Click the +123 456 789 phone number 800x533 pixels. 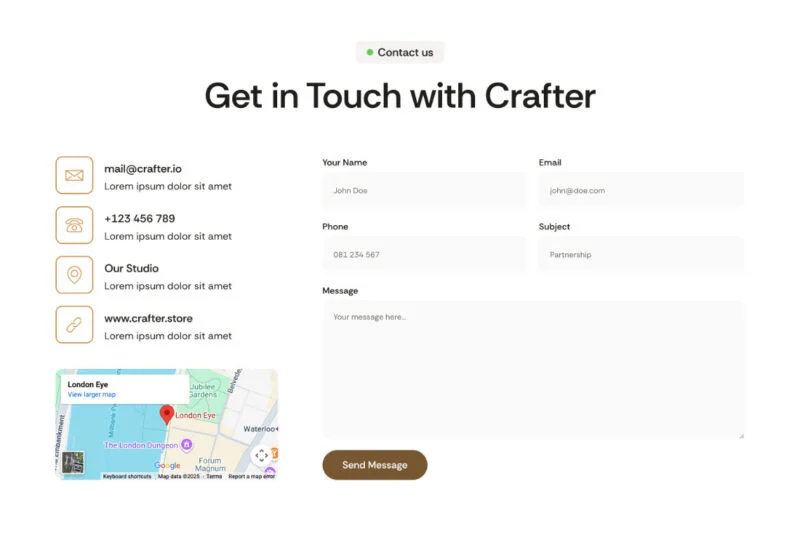tap(140, 218)
